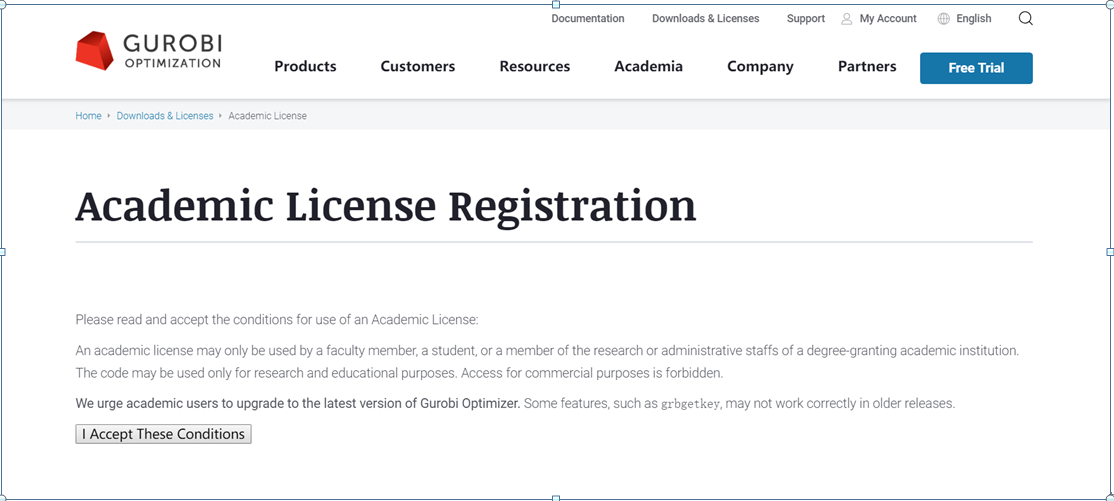Click the grbgetkey code text

pos(691,404)
